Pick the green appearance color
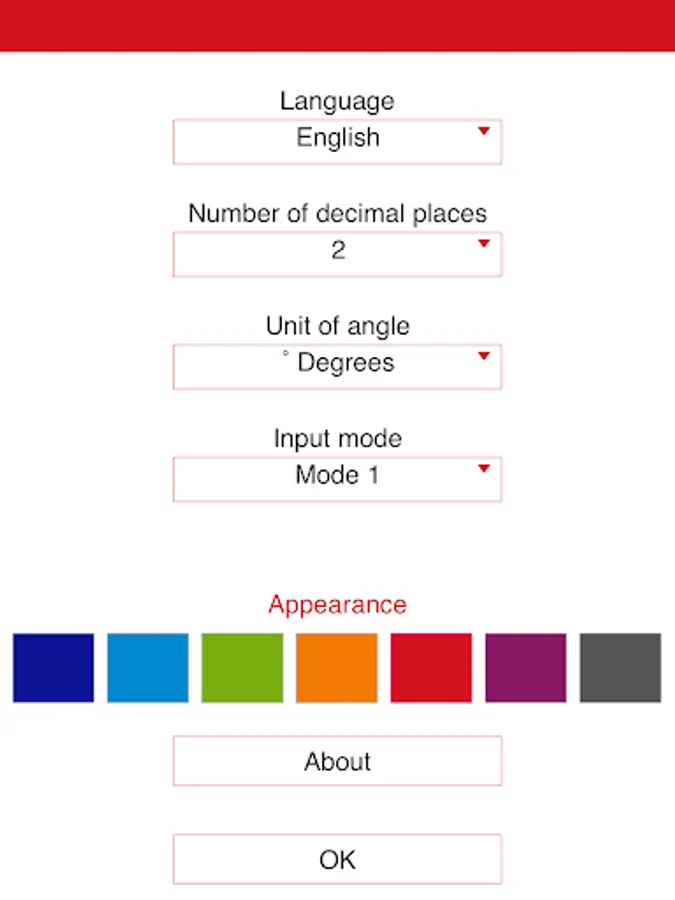The width and height of the screenshot is (675, 900). point(242,667)
